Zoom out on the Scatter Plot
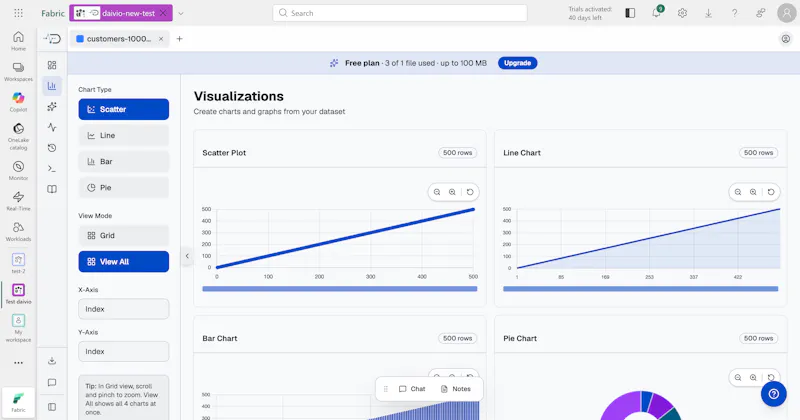 pyautogui.click(x=437, y=192)
